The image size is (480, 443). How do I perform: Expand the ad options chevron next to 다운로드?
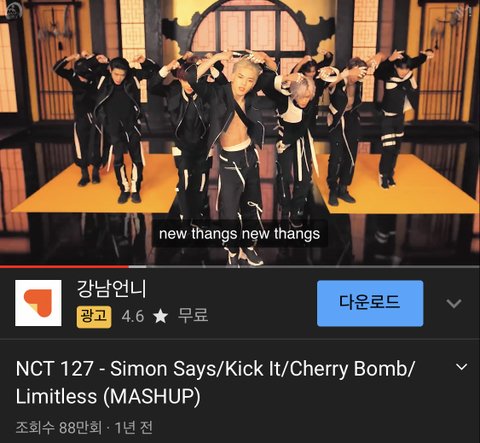tap(454, 303)
